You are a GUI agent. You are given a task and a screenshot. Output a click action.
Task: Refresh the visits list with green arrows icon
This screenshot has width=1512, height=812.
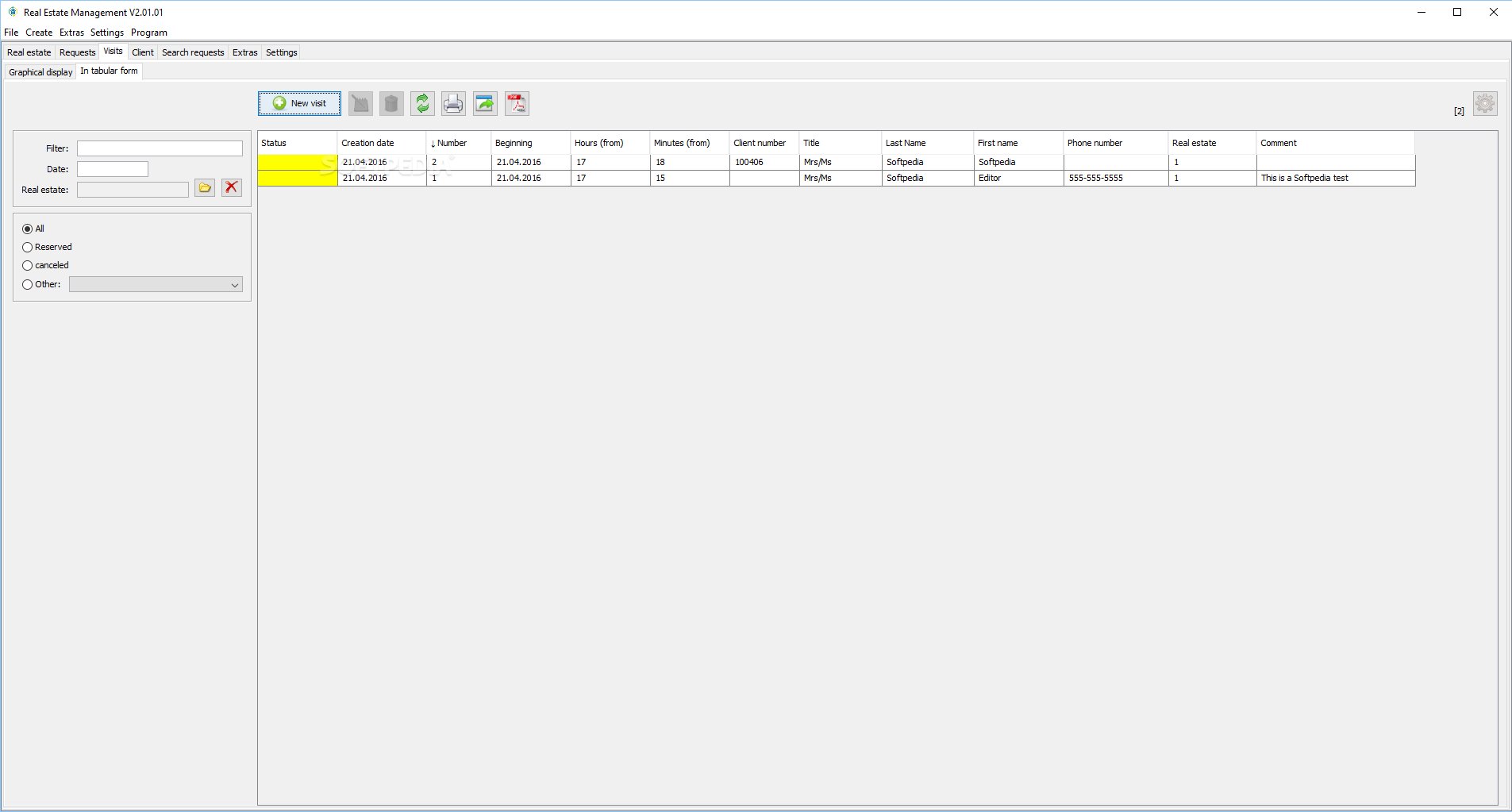(x=422, y=103)
